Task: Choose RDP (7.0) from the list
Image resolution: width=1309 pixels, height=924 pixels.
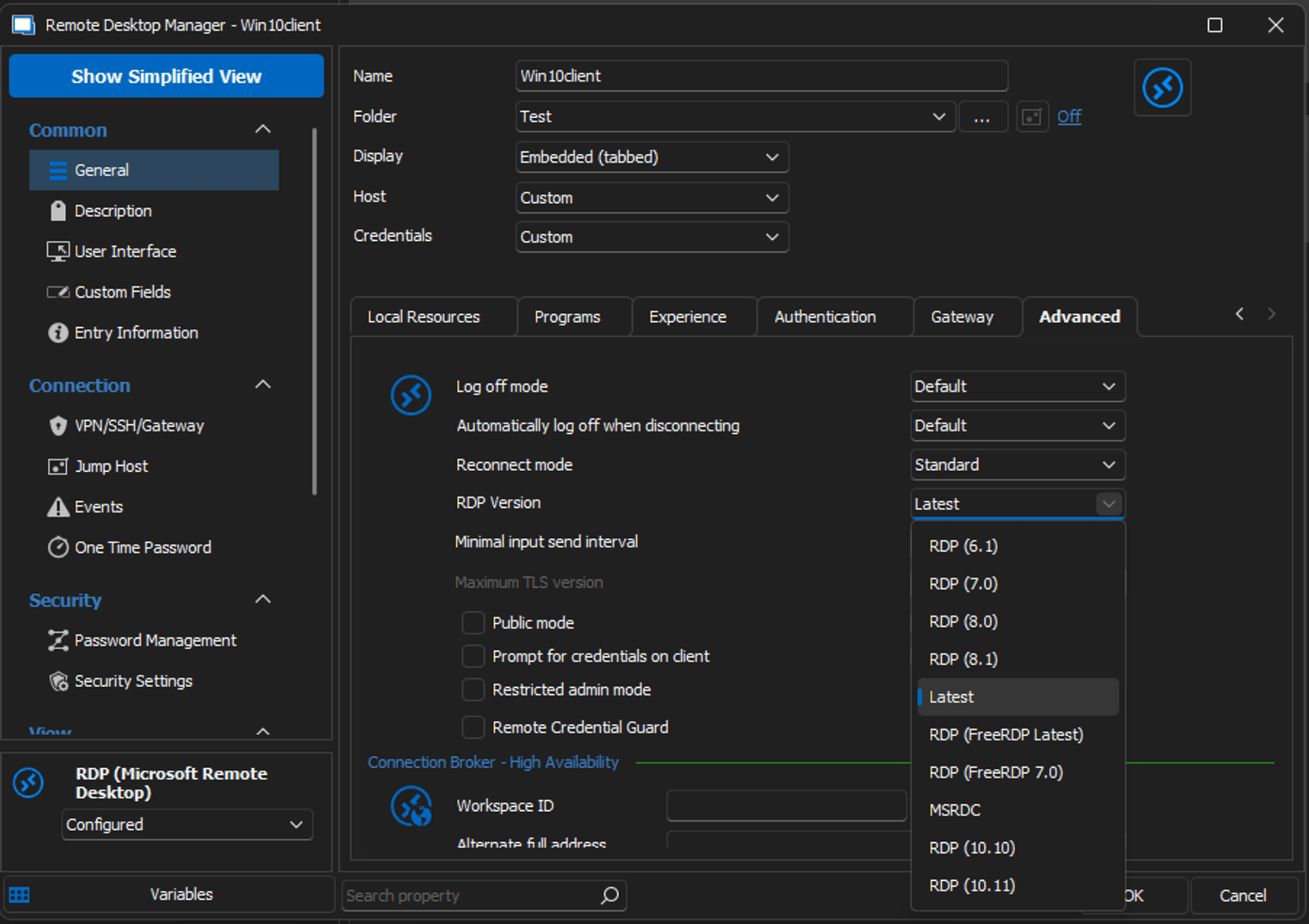Action: [x=1018, y=584]
